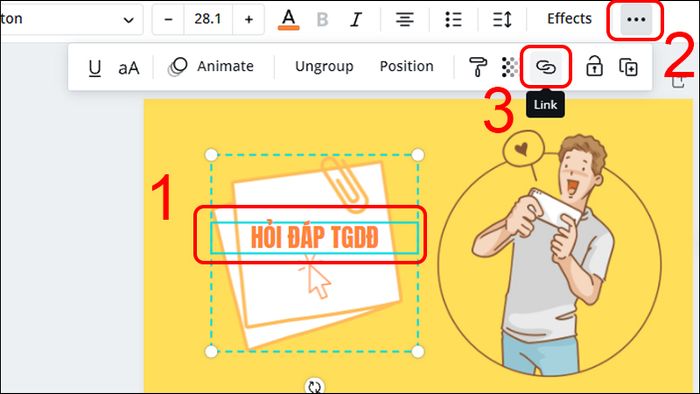Open the text color picker

288,20
